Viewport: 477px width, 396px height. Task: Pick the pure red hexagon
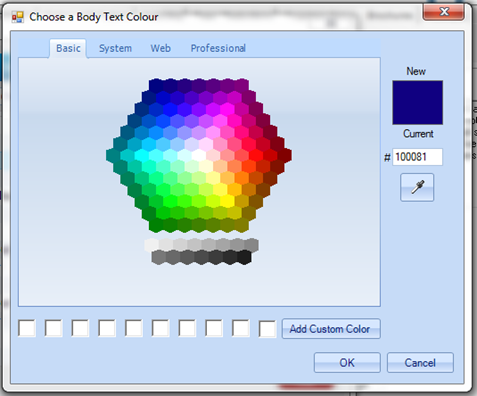click(256, 156)
